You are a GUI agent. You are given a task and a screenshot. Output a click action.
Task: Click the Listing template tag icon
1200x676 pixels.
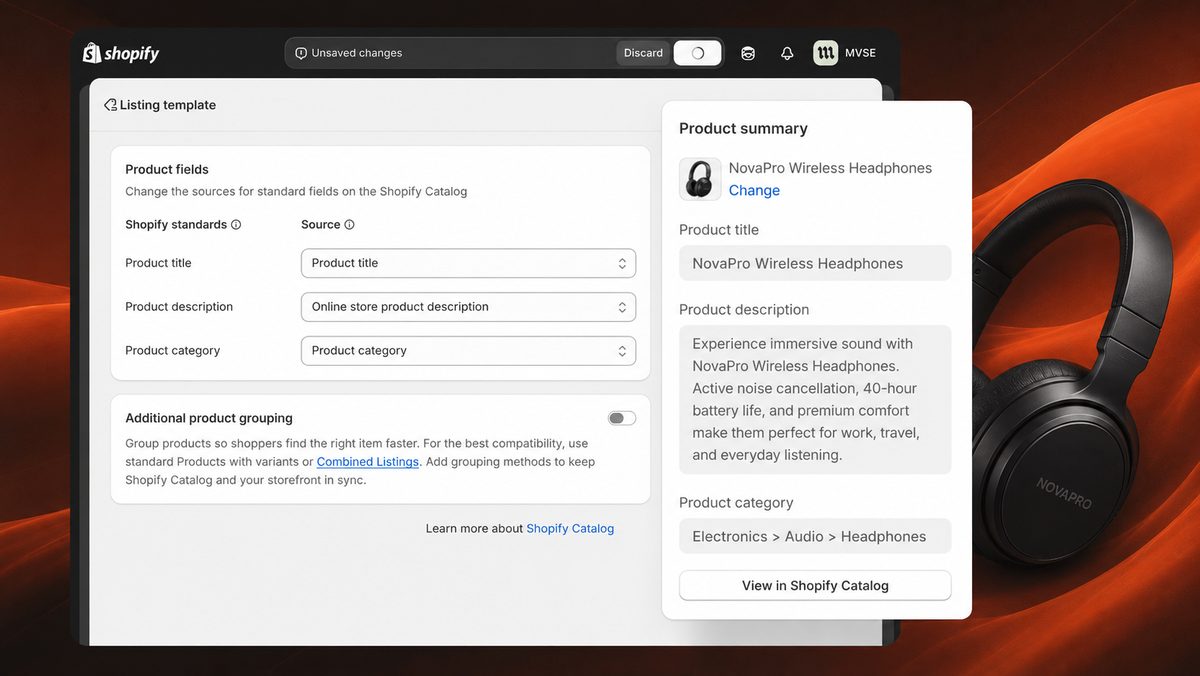110,105
